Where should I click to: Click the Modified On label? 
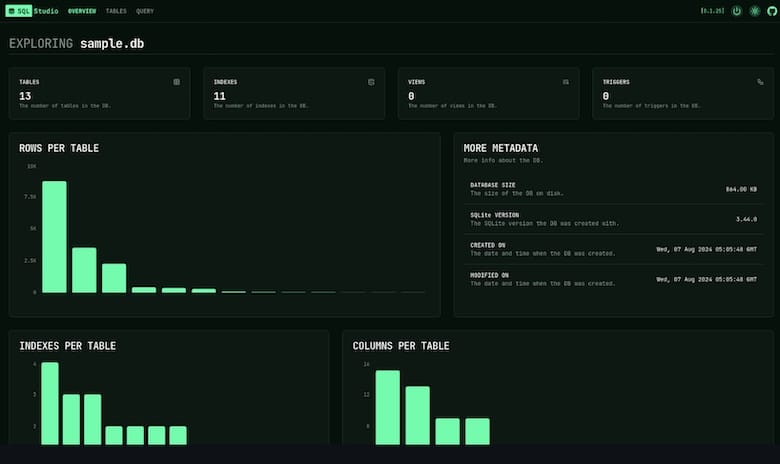(x=489, y=276)
